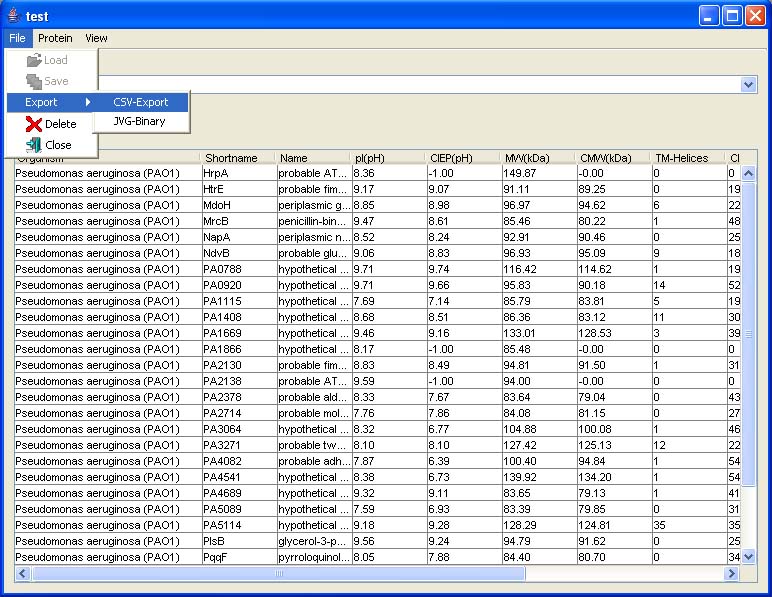Click the red X Delete icon
The image size is (772, 597).
tap(33, 124)
